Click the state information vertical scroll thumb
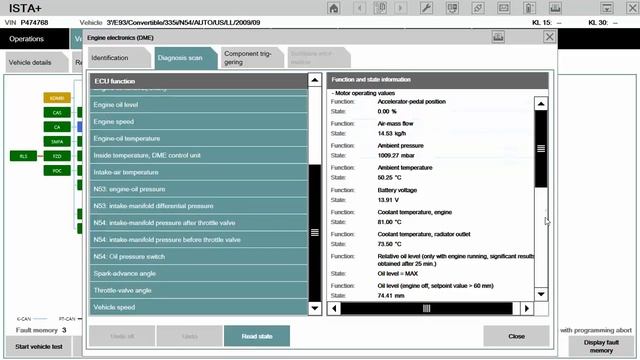The image size is (640, 360). [541, 149]
